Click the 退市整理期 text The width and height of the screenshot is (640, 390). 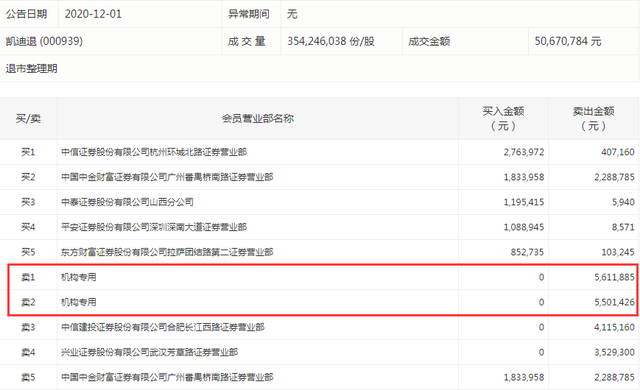(31, 69)
